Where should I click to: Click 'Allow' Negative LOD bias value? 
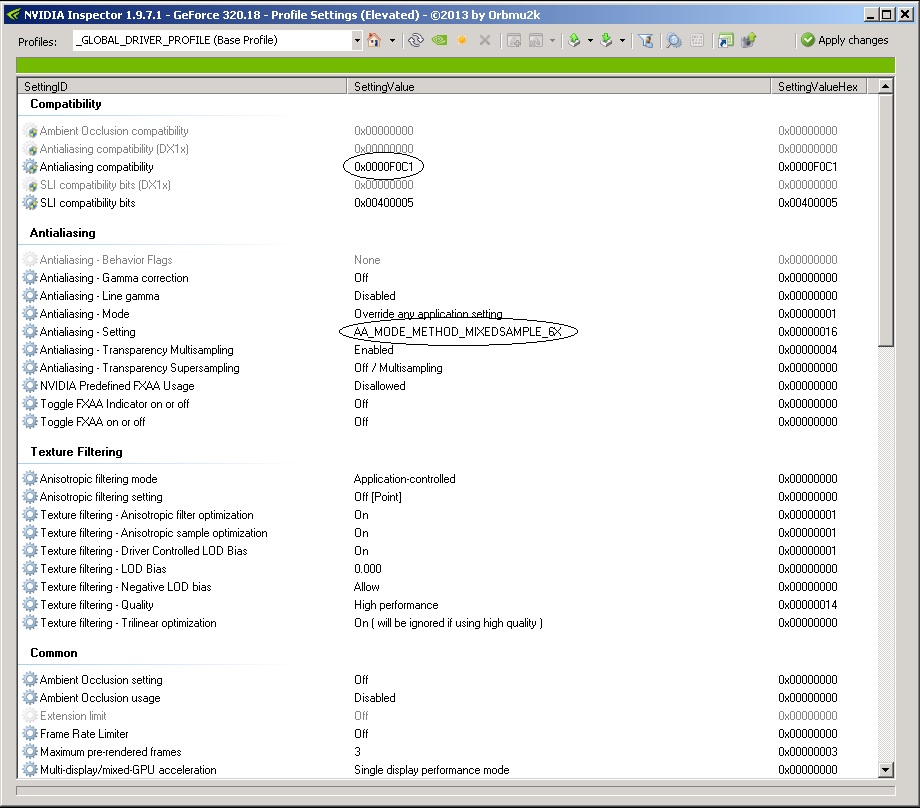tap(367, 587)
